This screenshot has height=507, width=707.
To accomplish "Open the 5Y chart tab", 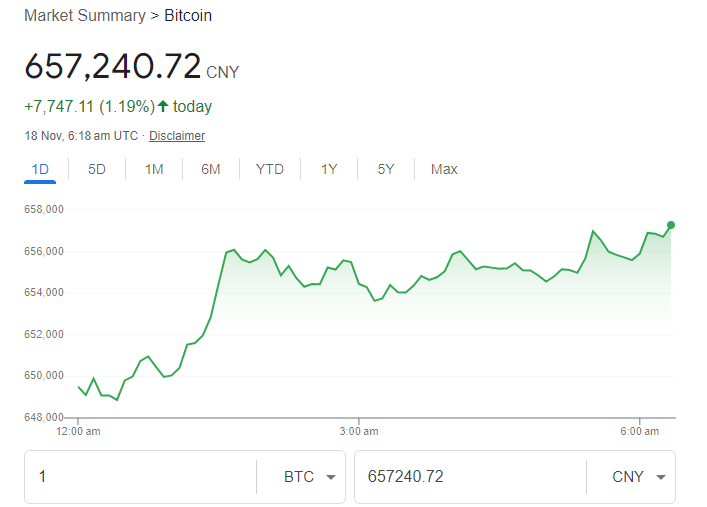I will coord(386,169).
